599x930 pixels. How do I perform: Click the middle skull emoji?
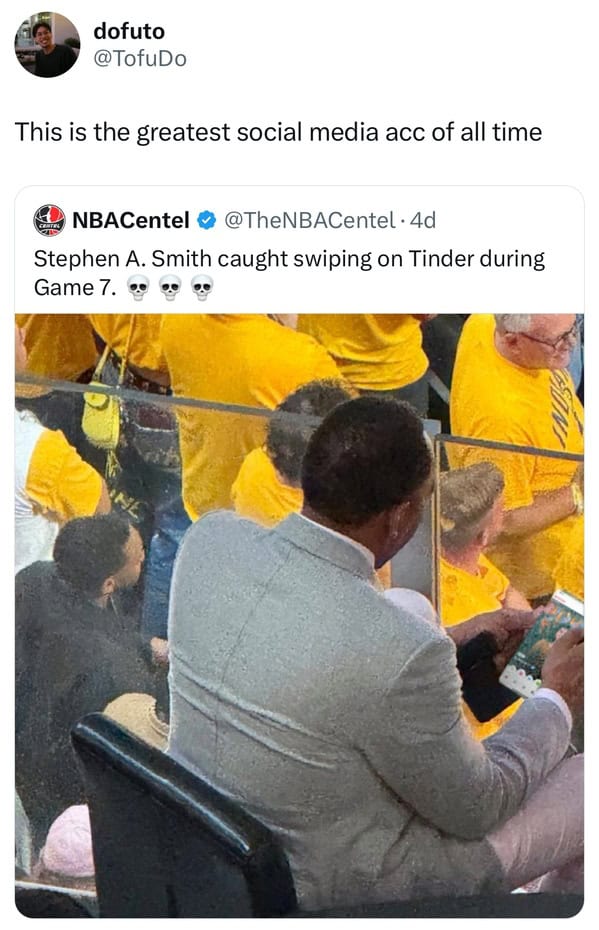[x=170, y=288]
